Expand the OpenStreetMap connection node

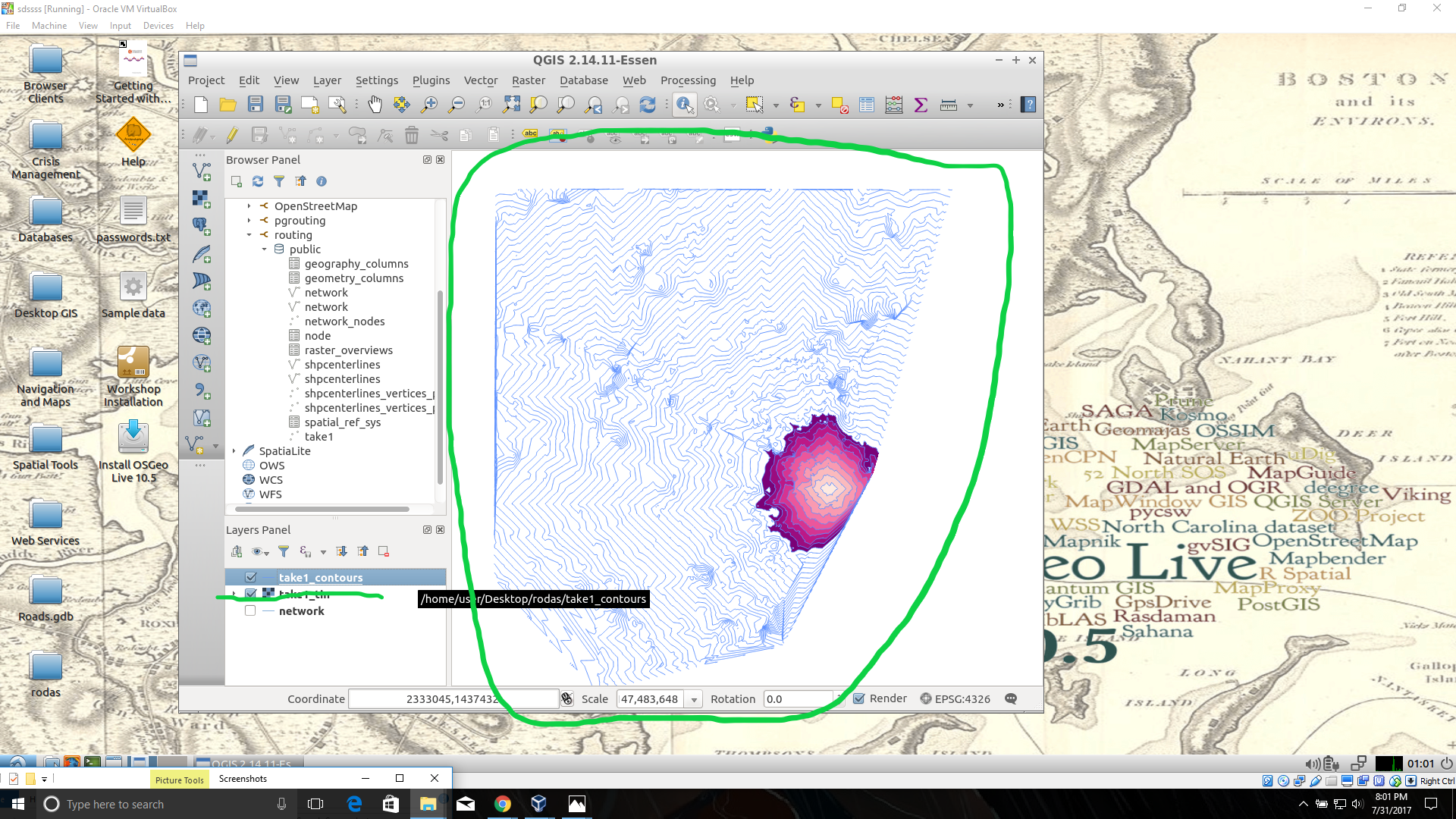tap(249, 206)
